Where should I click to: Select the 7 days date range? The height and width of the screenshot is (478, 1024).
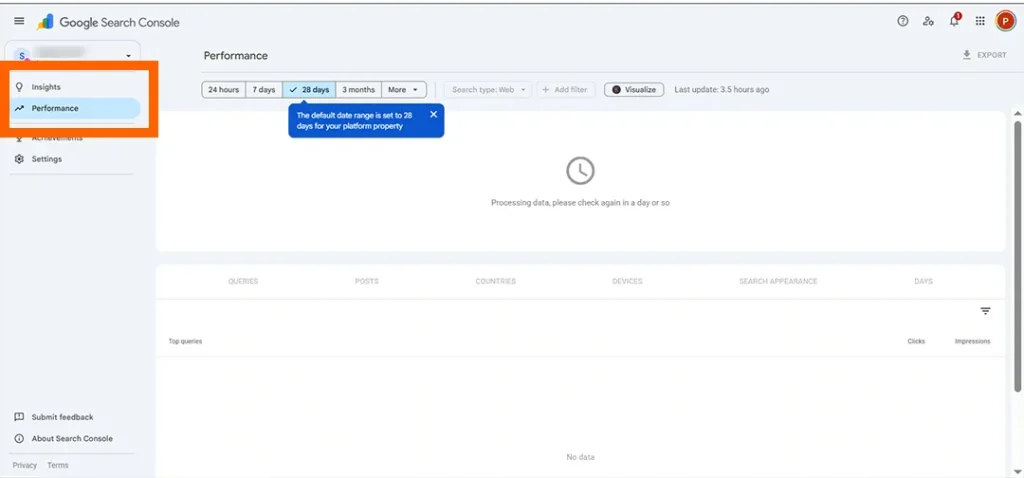(x=264, y=89)
